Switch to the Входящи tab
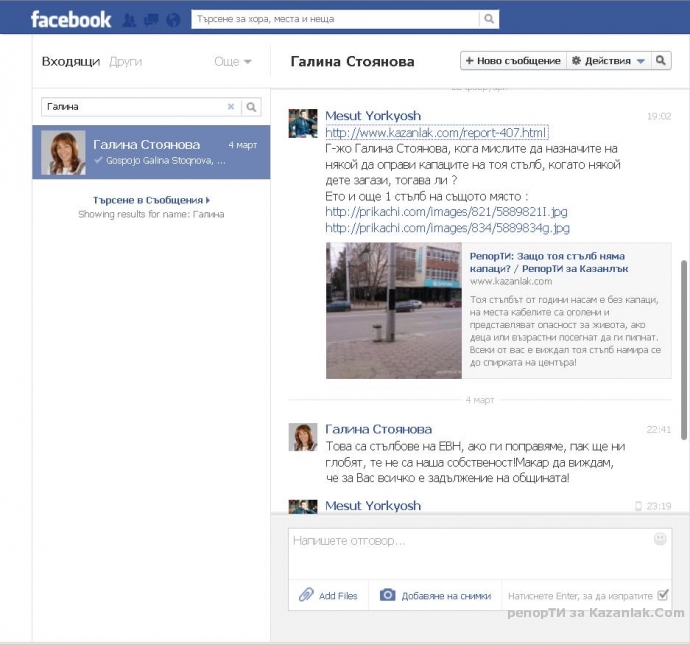Viewport: 690px width, 645px height. click(x=70, y=62)
